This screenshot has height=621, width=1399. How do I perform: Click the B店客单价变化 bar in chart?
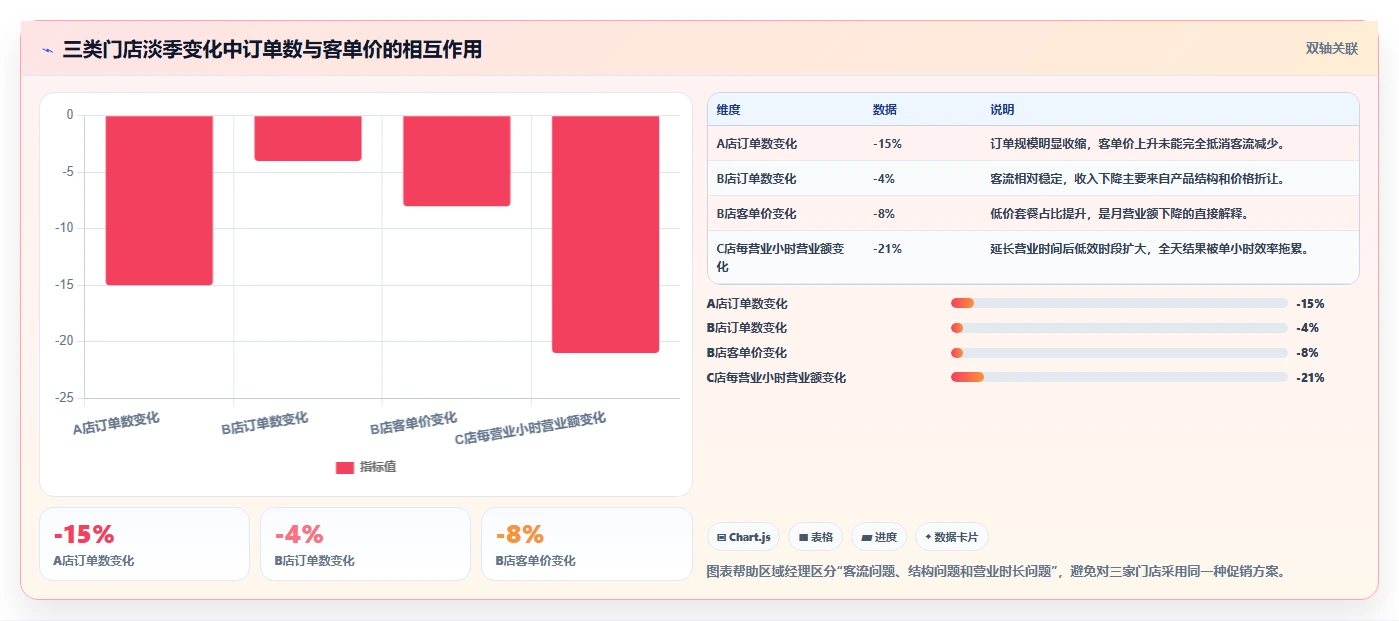[x=457, y=161]
